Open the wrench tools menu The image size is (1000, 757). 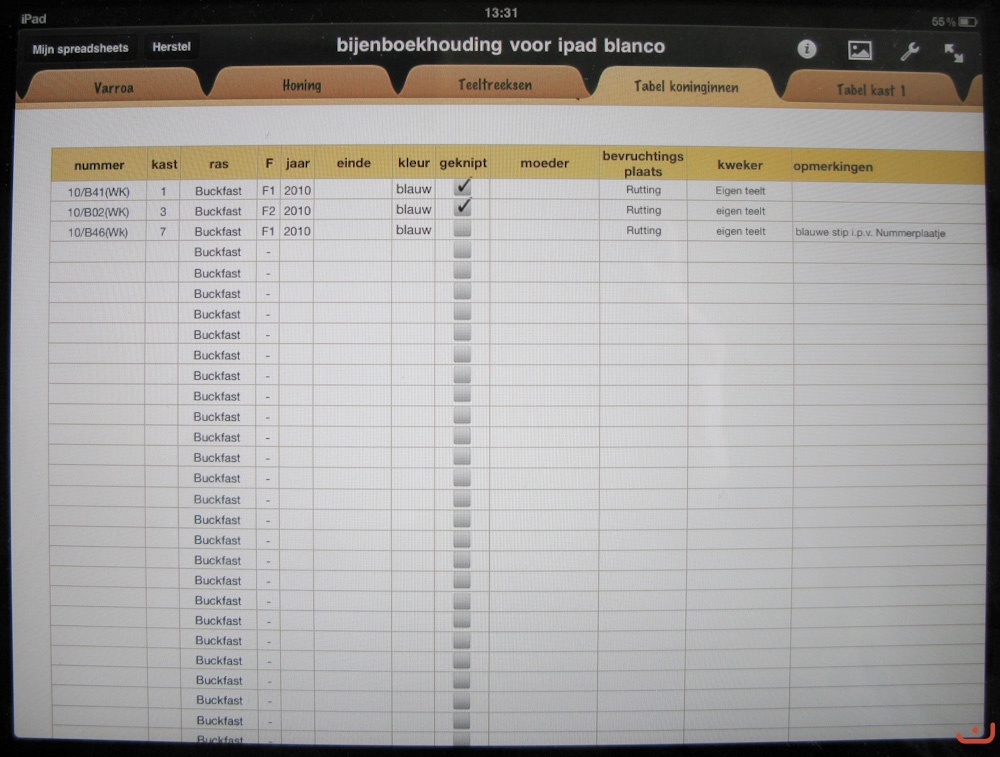[x=909, y=51]
